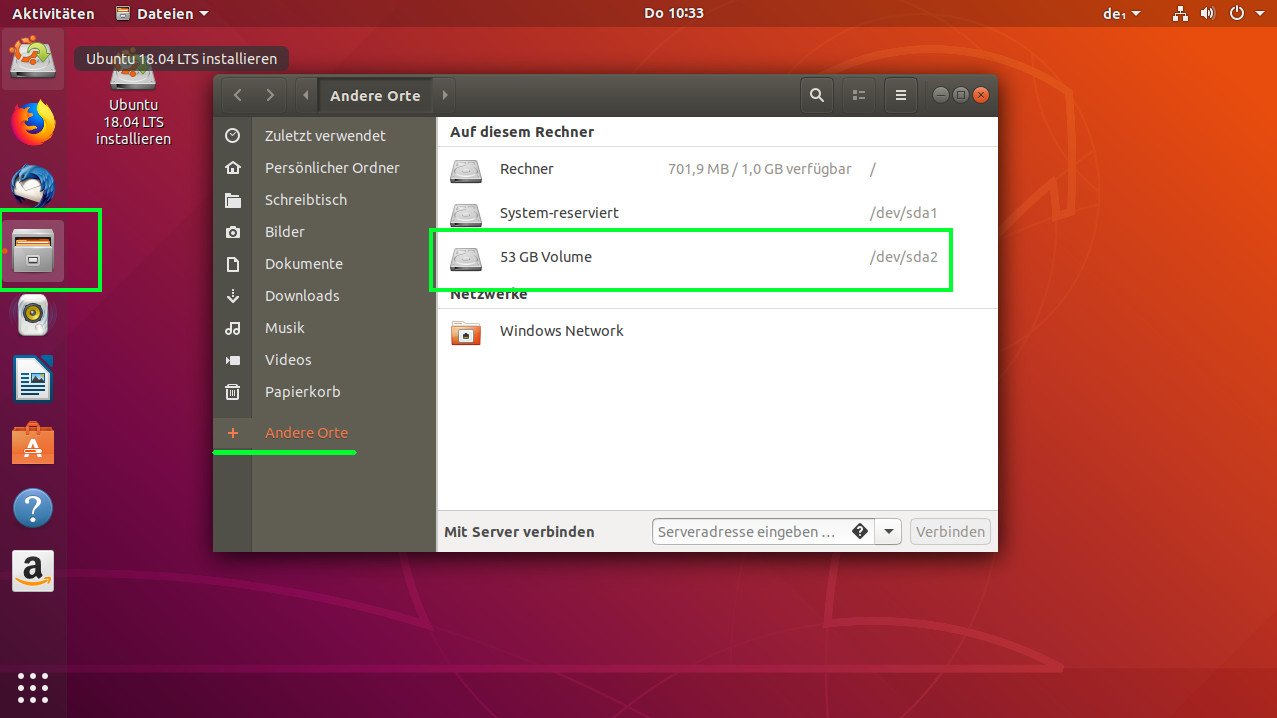Show applications grid button
Screen dimensions: 1277x718
coord(33,687)
